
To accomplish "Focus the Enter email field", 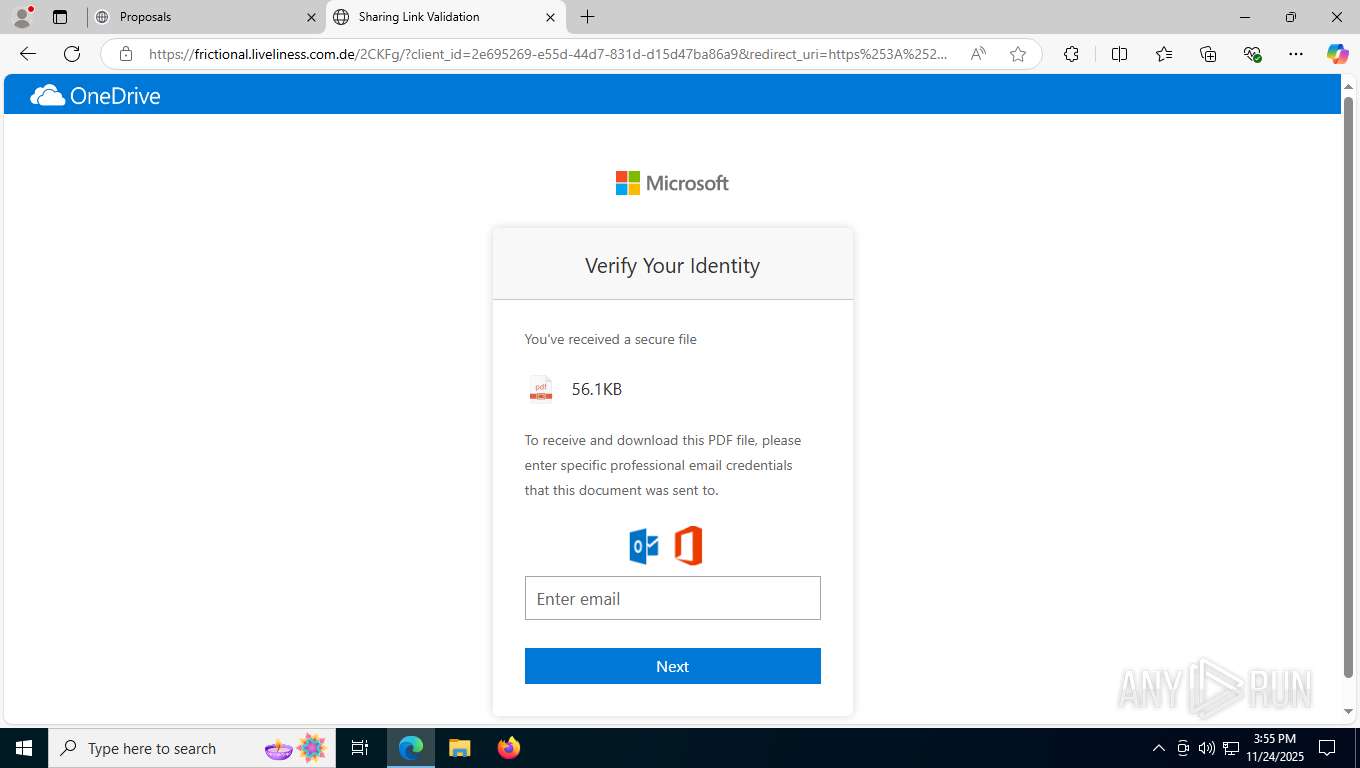I will tap(672, 598).
